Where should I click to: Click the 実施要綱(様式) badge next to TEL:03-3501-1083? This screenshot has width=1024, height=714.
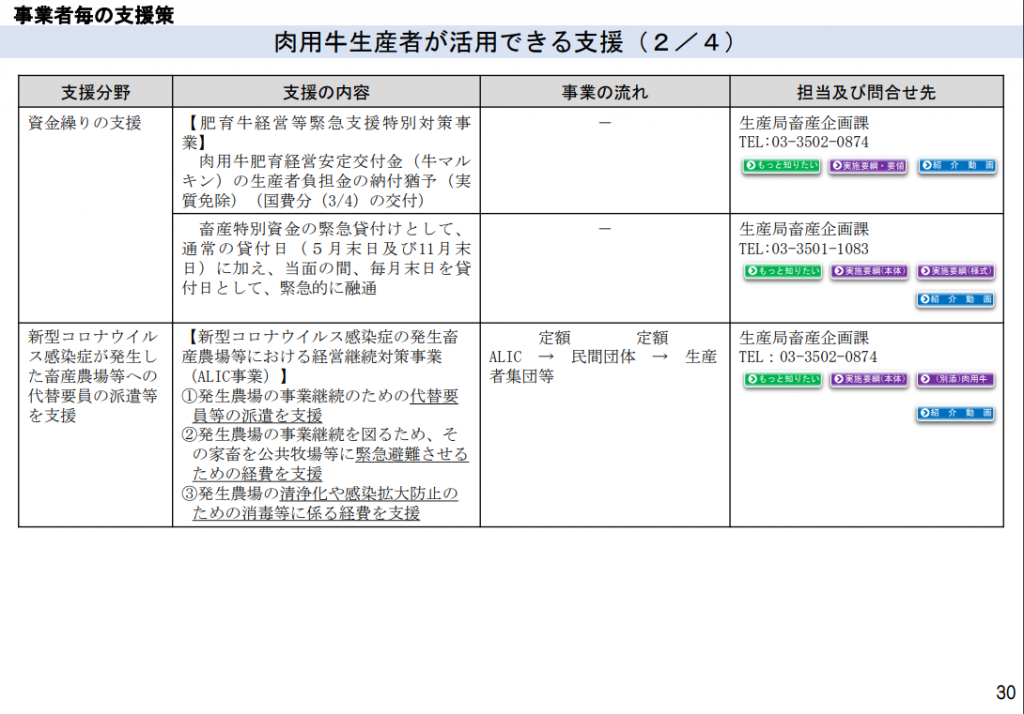(957, 270)
